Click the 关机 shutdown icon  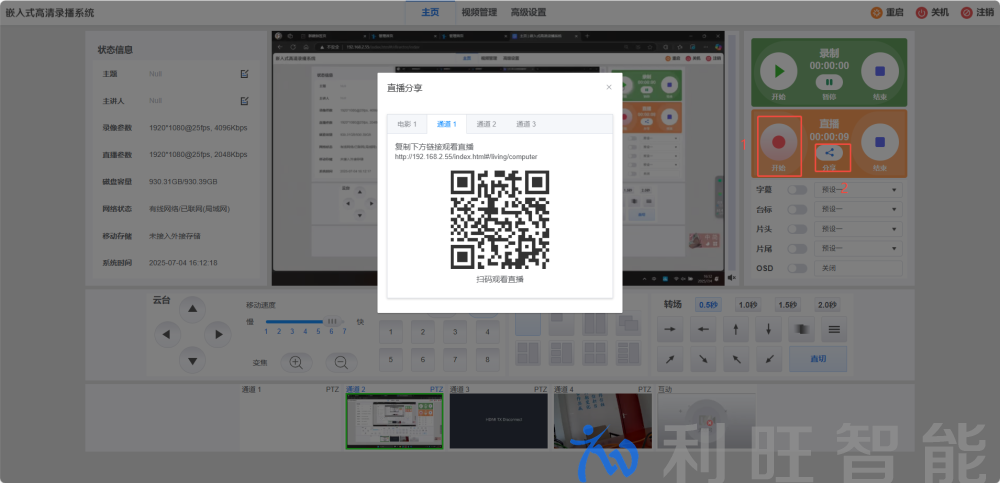[922, 12]
